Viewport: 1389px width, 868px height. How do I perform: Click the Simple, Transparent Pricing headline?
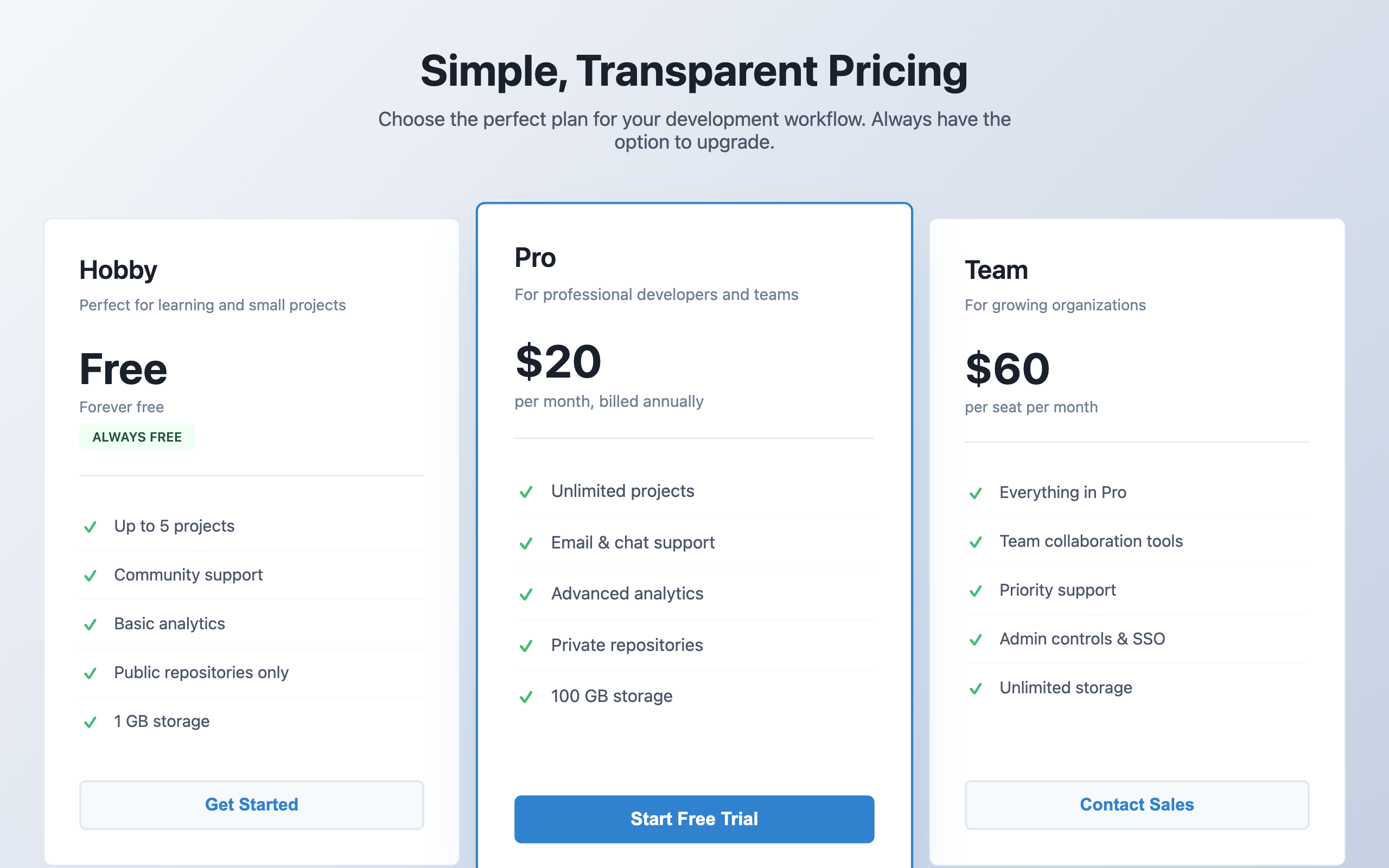pos(694,71)
